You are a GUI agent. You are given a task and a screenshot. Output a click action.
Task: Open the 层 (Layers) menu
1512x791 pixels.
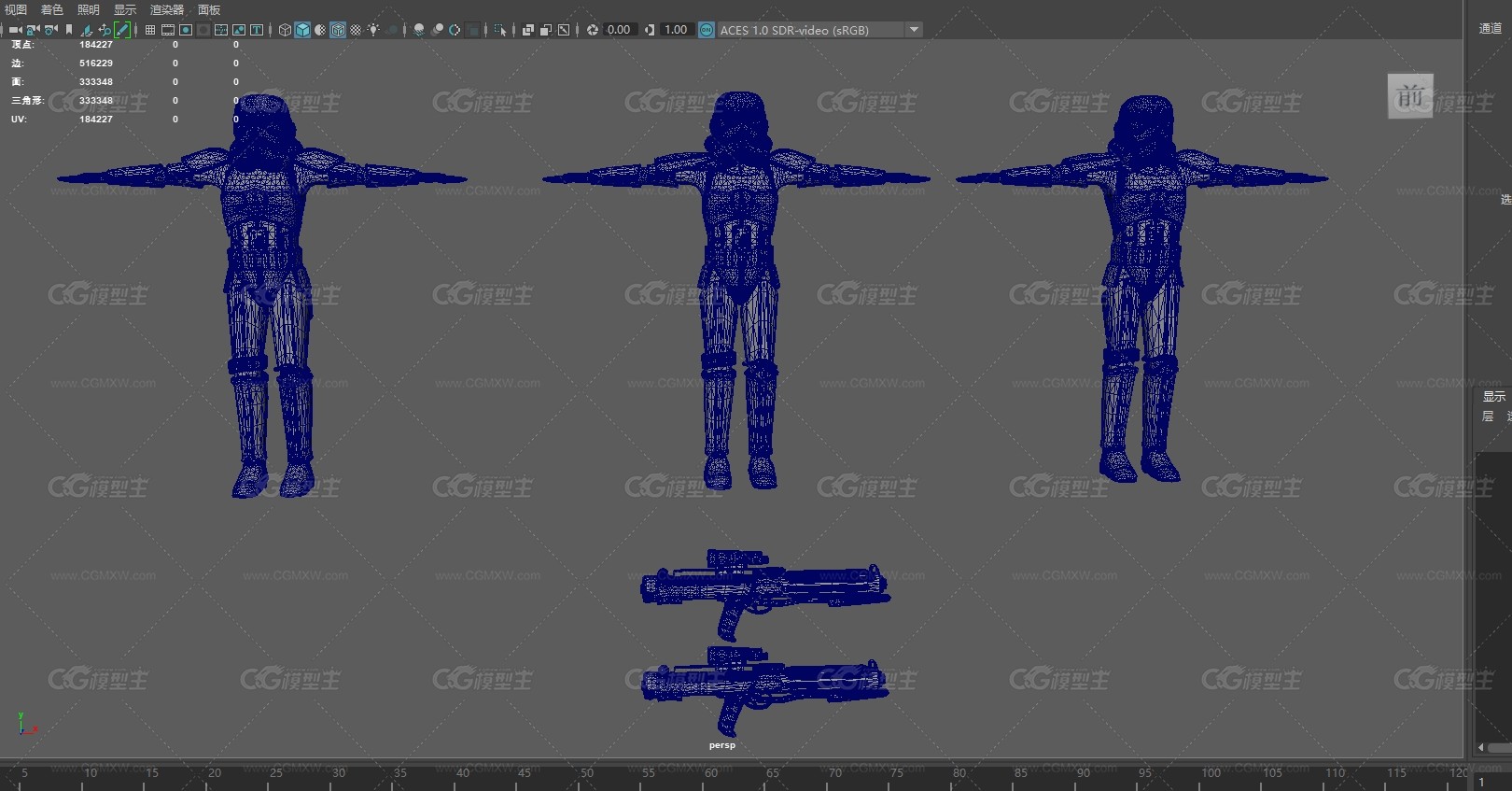click(1488, 417)
